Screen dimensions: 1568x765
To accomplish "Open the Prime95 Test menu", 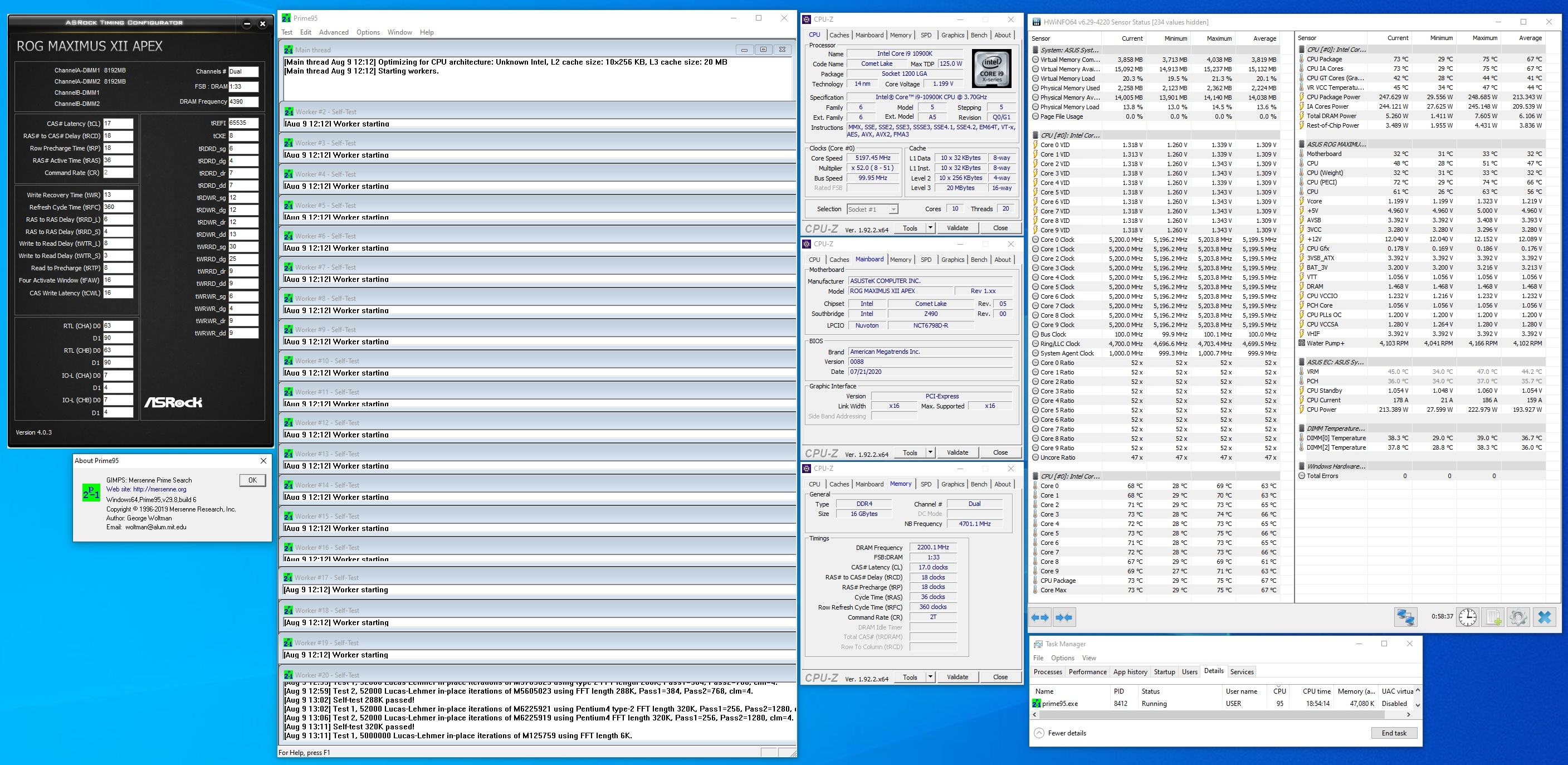I will [287, 32].
